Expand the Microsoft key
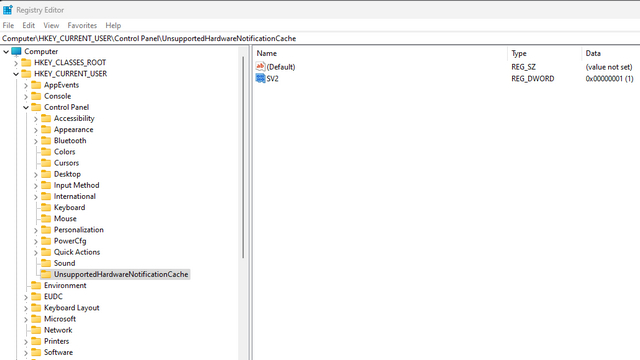This screenshot has width=640, height=360. pos(26,319)
